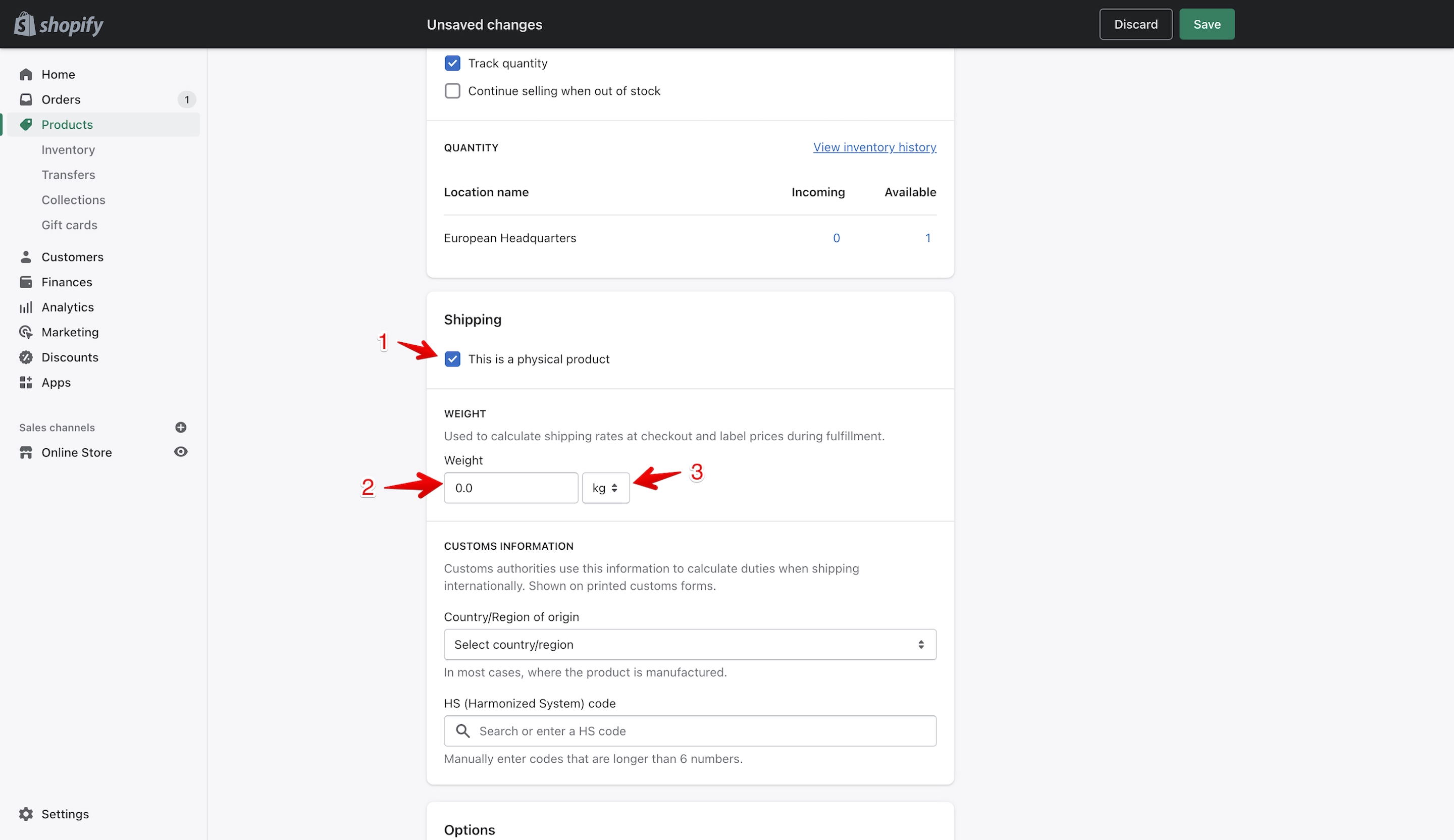Open Inventory submenu item
This screenshot has width=1454, height=840.
68,150
